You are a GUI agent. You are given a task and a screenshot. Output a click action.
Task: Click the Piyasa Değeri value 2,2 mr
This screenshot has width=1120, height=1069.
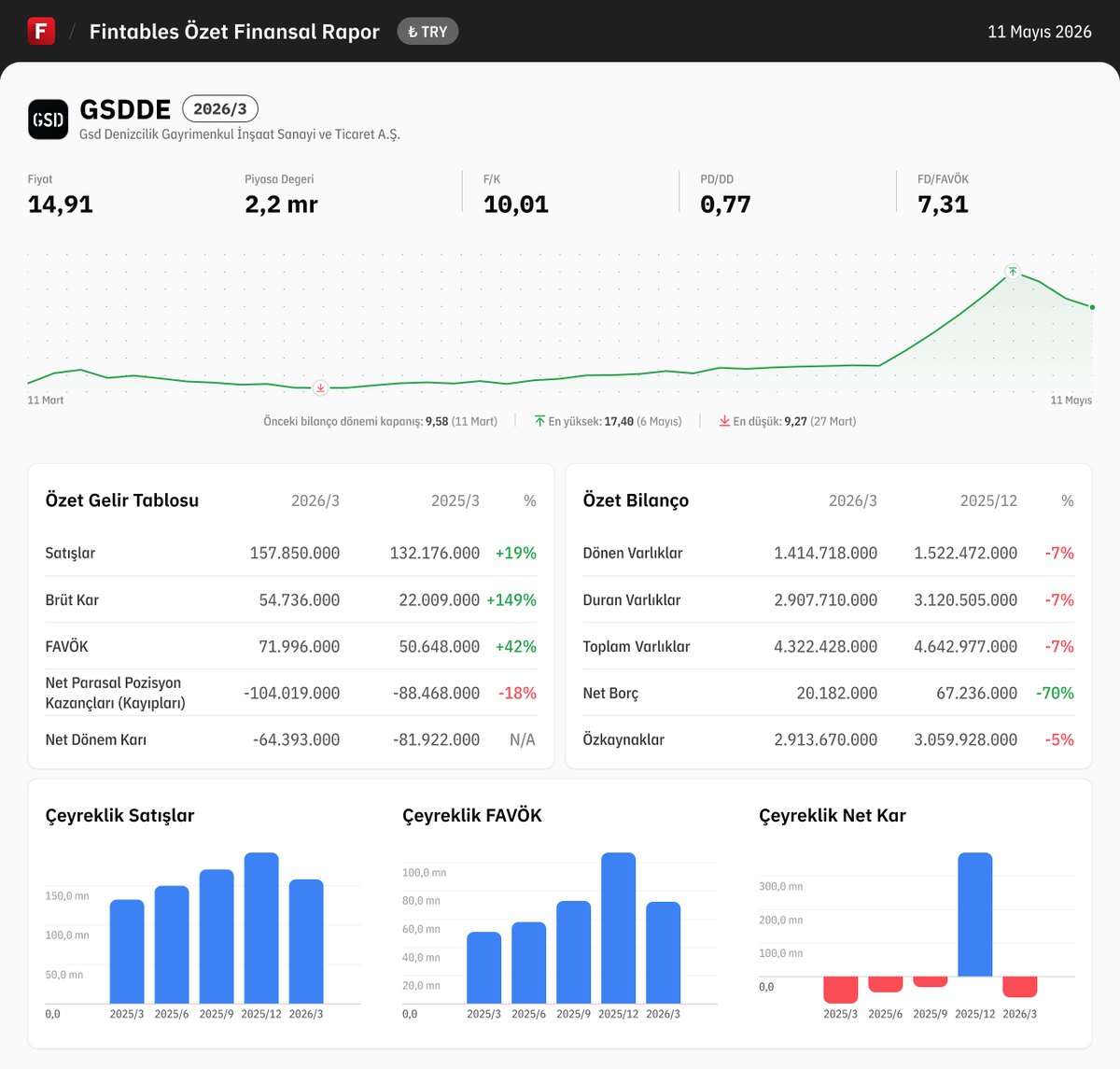[x=281, y=204]
